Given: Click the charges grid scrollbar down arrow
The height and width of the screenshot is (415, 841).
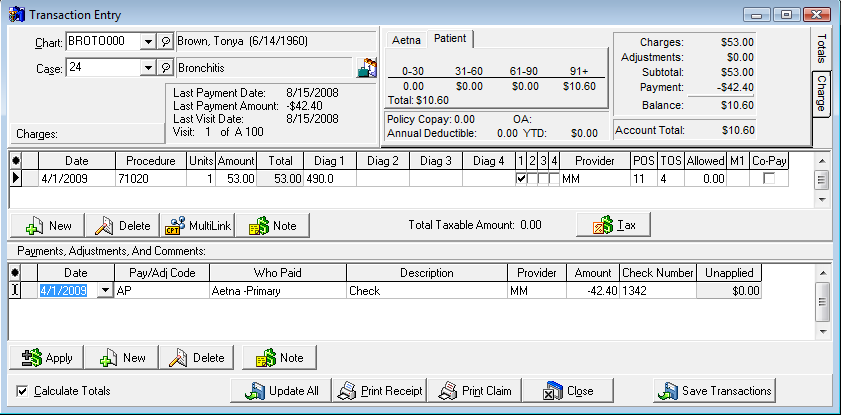Looking at the screenshot, I should 821,200.
